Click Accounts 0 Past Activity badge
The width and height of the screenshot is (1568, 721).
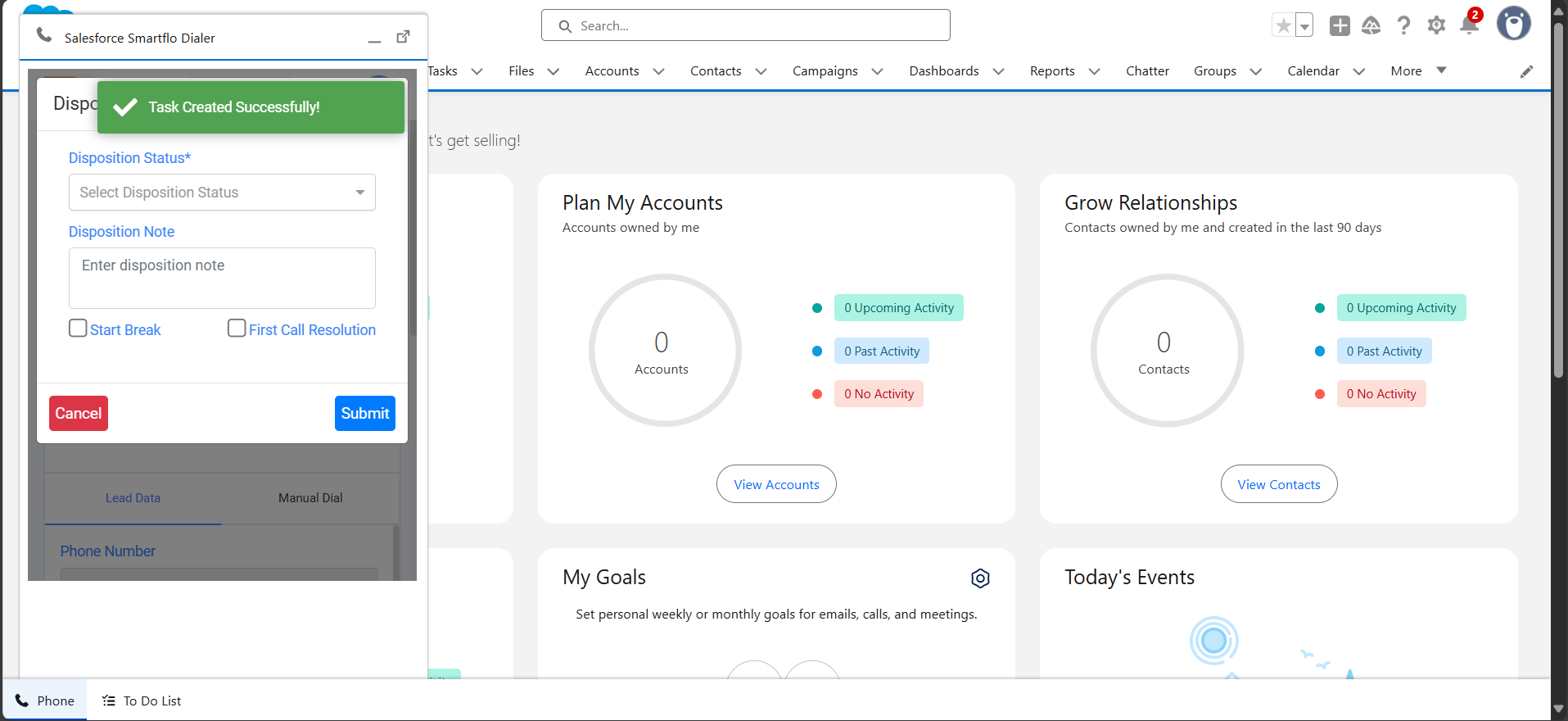click(x=882, y=351)
